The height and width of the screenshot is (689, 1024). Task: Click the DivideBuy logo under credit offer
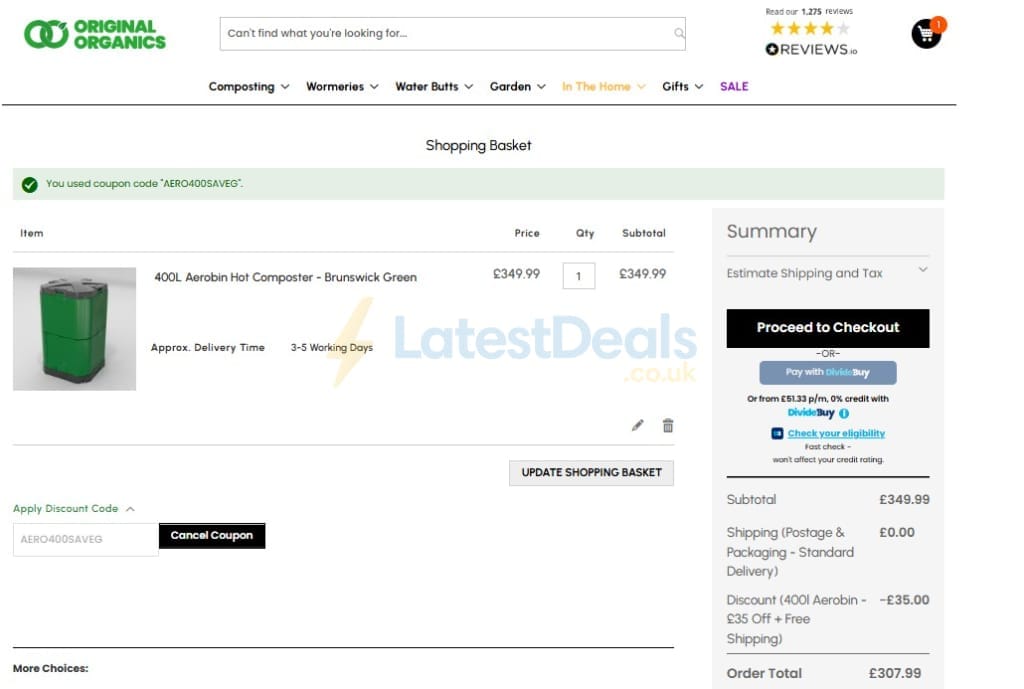810,413
